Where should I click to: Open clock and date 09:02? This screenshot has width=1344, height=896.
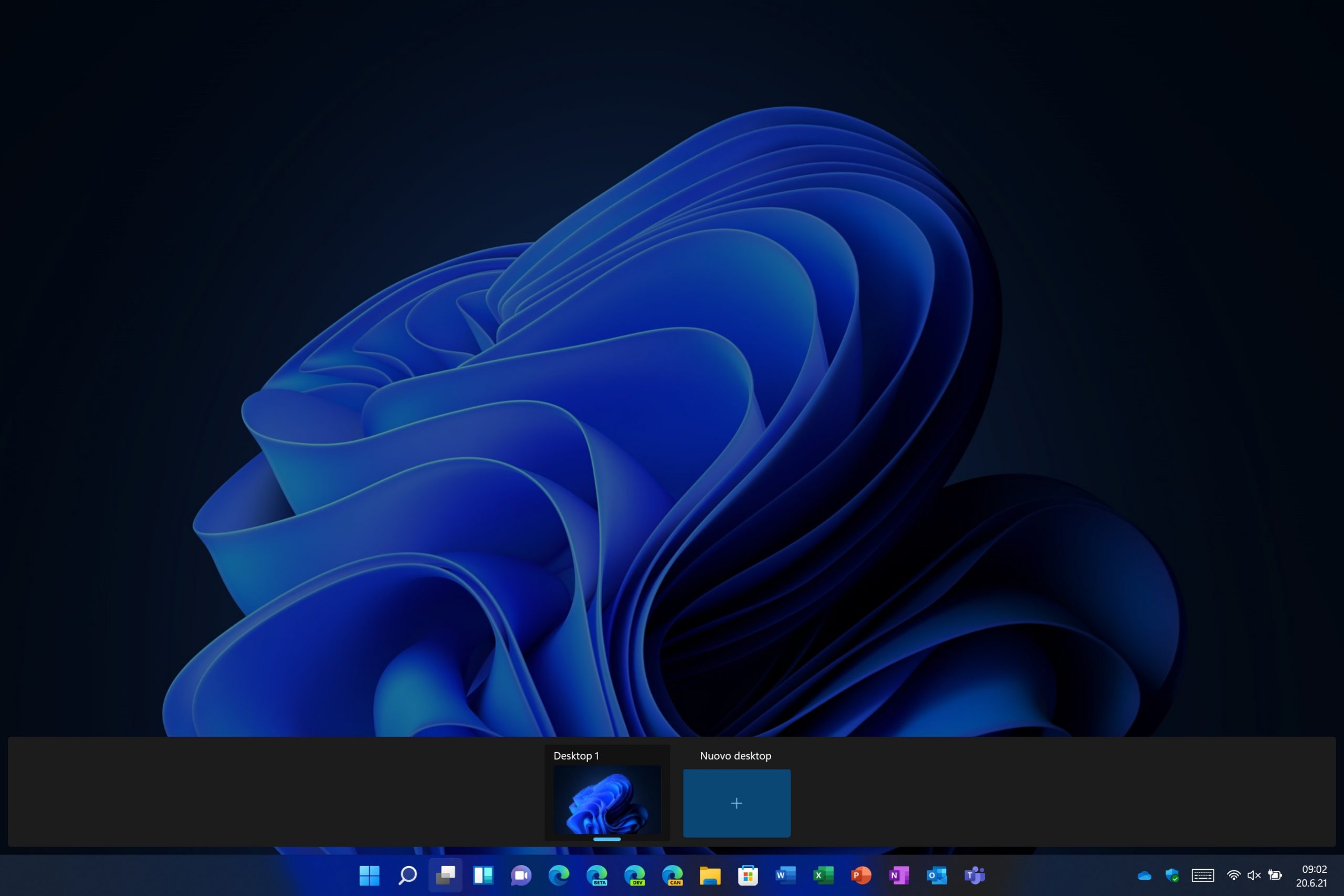1311,876
